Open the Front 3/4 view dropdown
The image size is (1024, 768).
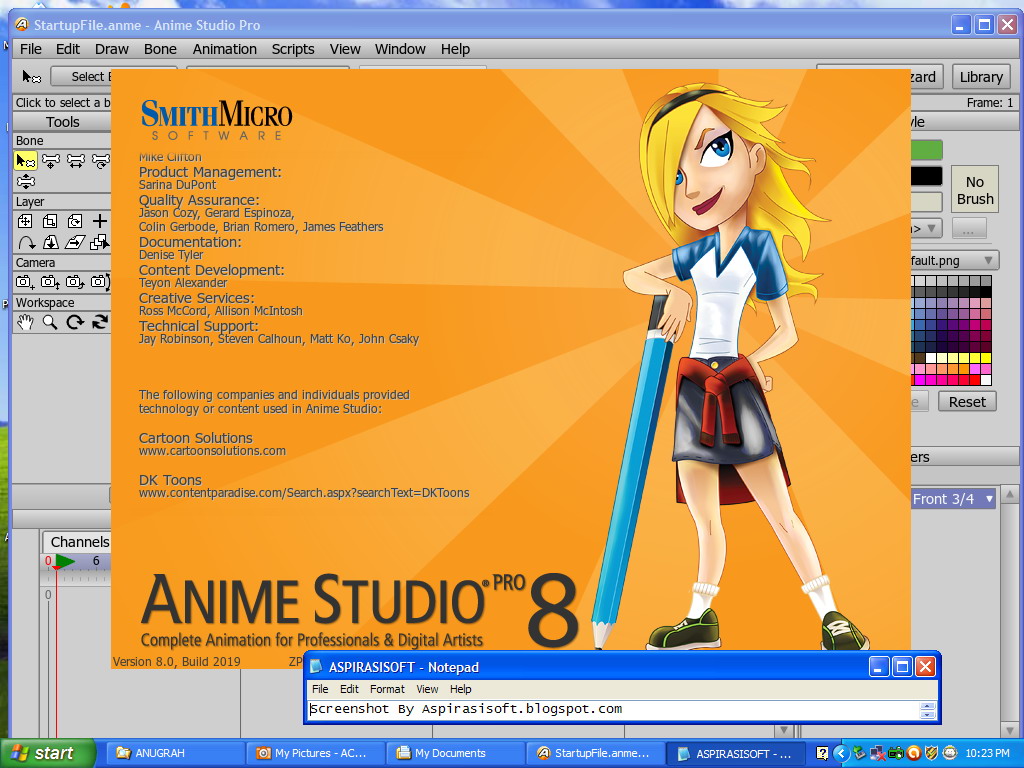pyautogui.click(x=953, y=499)
